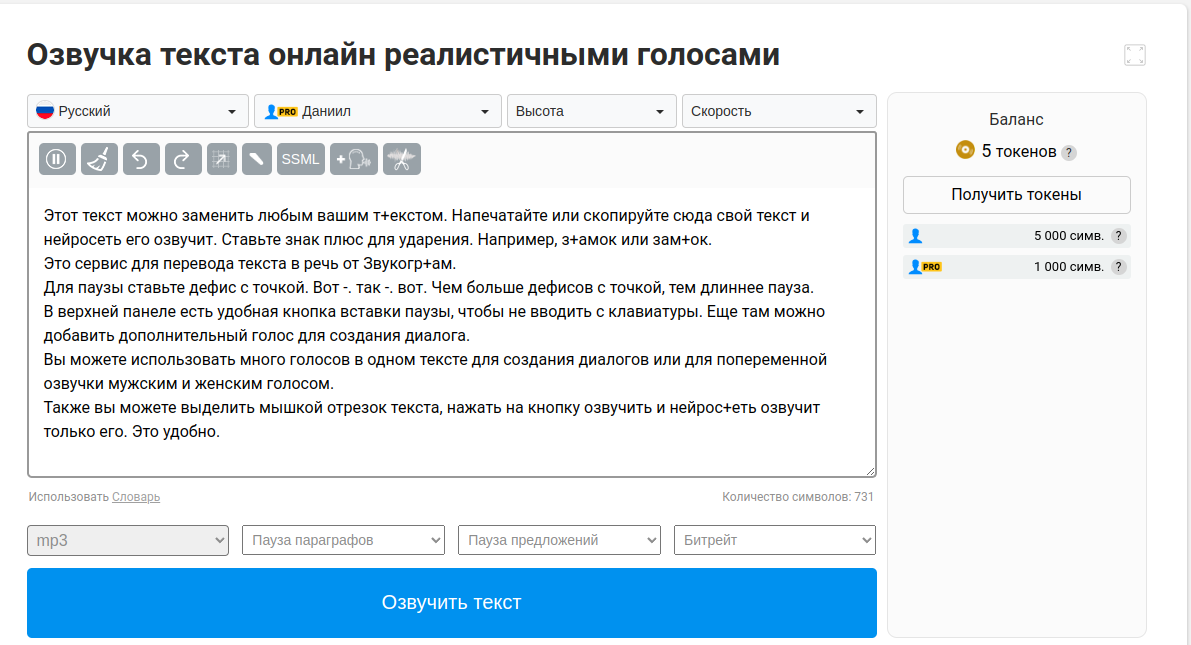Image resolution: width=1191 pixels, height=645 pixels.
Task: Toggle fullscreen with the expand icon
Action: [1135, 55]
